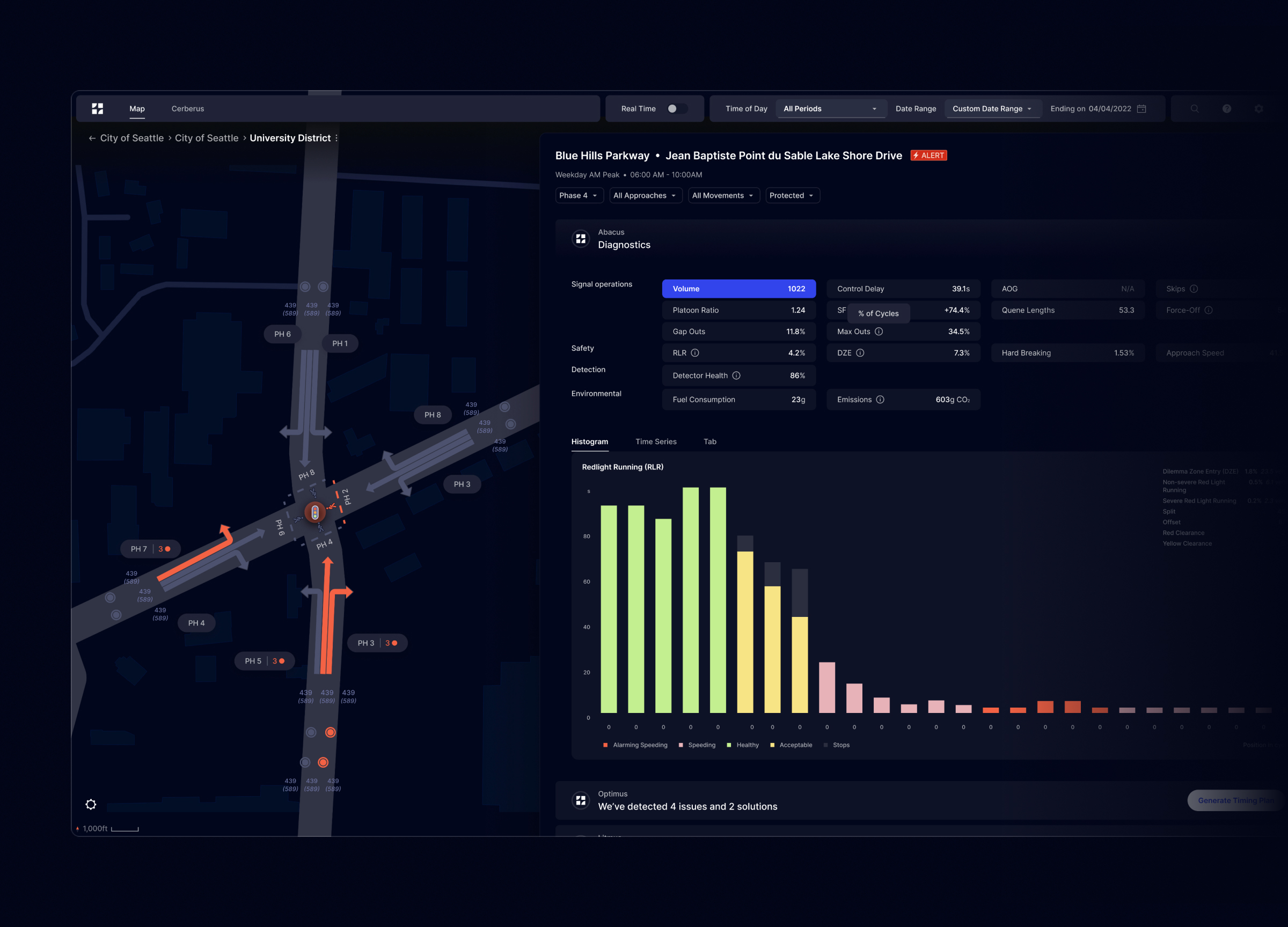
Task: Expand the All Movements dropdown
Action: (x=723, y=195)
